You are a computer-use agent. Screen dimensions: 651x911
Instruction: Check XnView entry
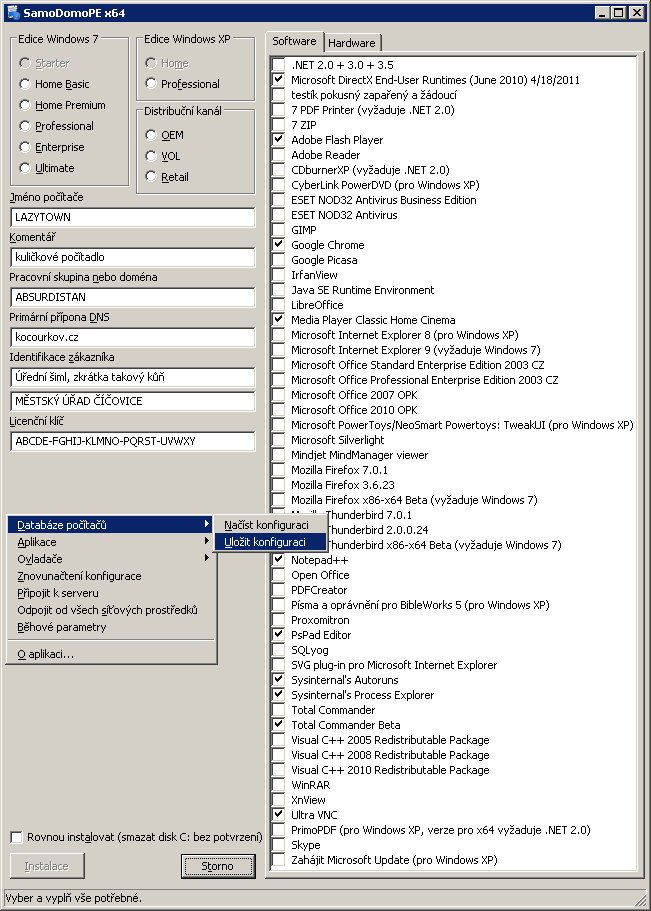click(278, 799)
